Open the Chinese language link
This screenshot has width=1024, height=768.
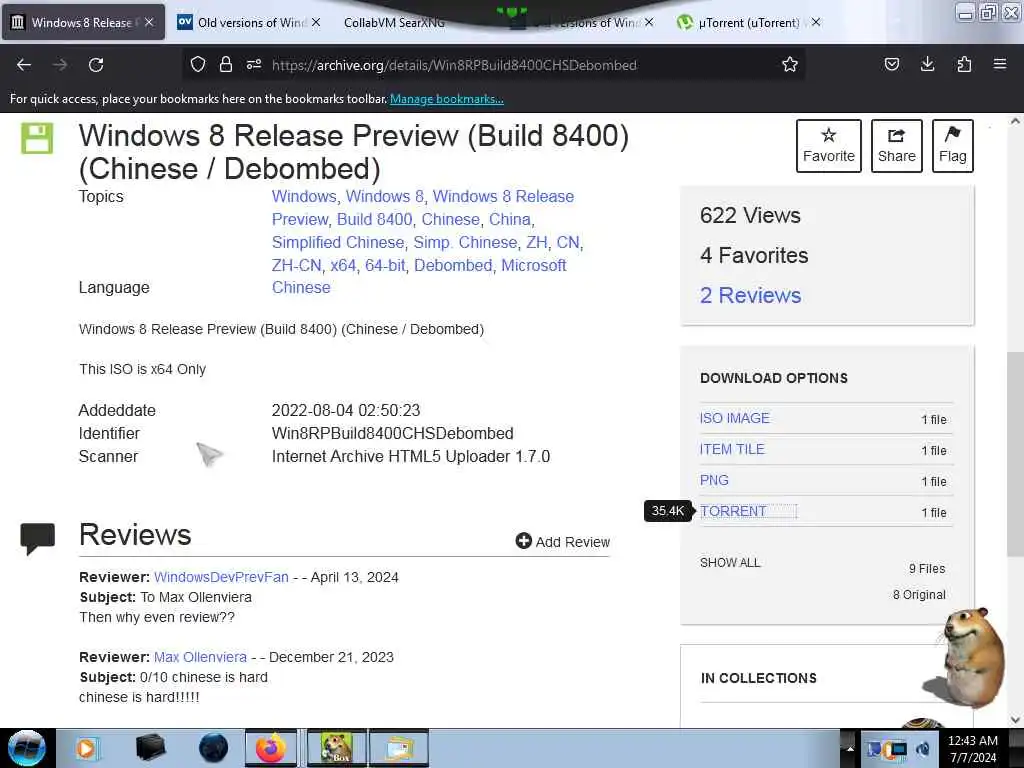[301, 287]
